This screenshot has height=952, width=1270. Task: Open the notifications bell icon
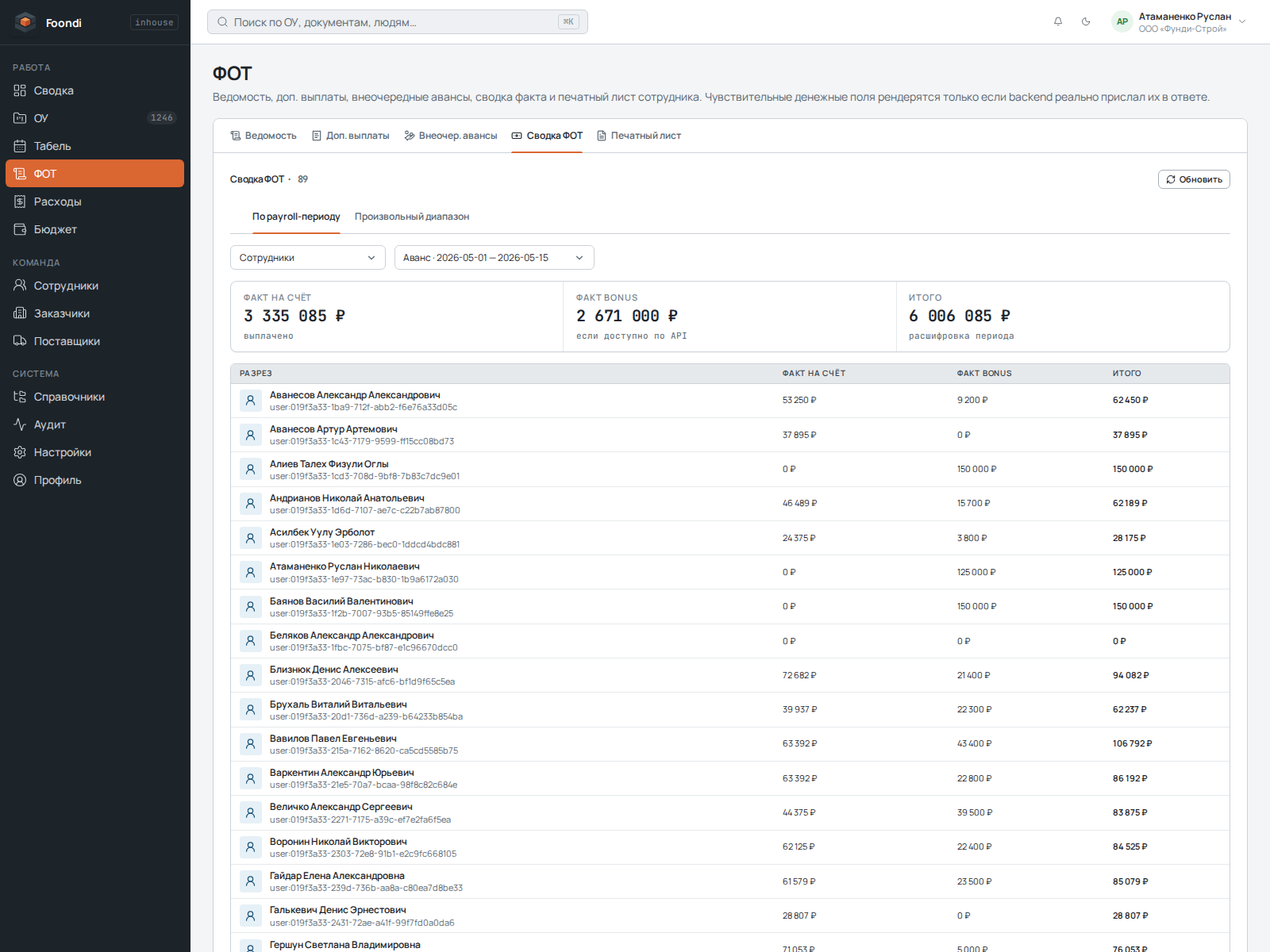coord(1058,21)
